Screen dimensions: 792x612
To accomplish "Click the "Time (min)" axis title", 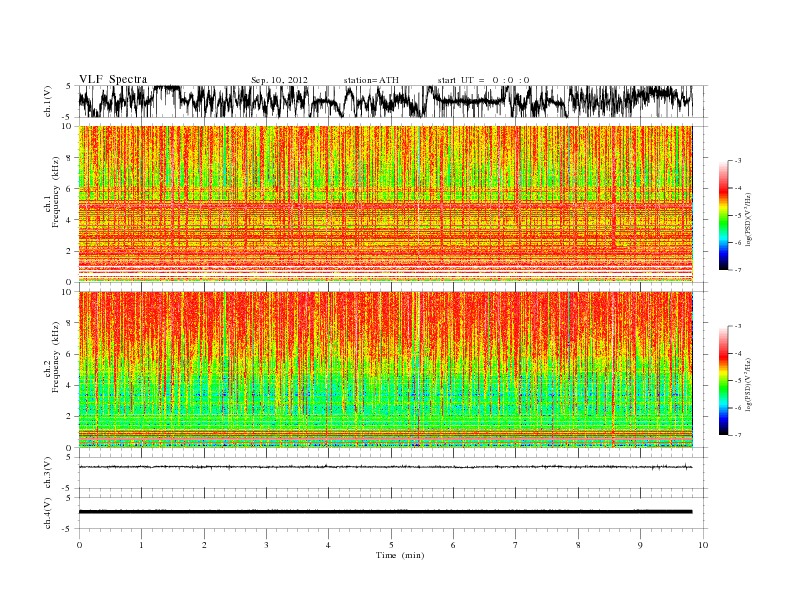I will point(400,555).
